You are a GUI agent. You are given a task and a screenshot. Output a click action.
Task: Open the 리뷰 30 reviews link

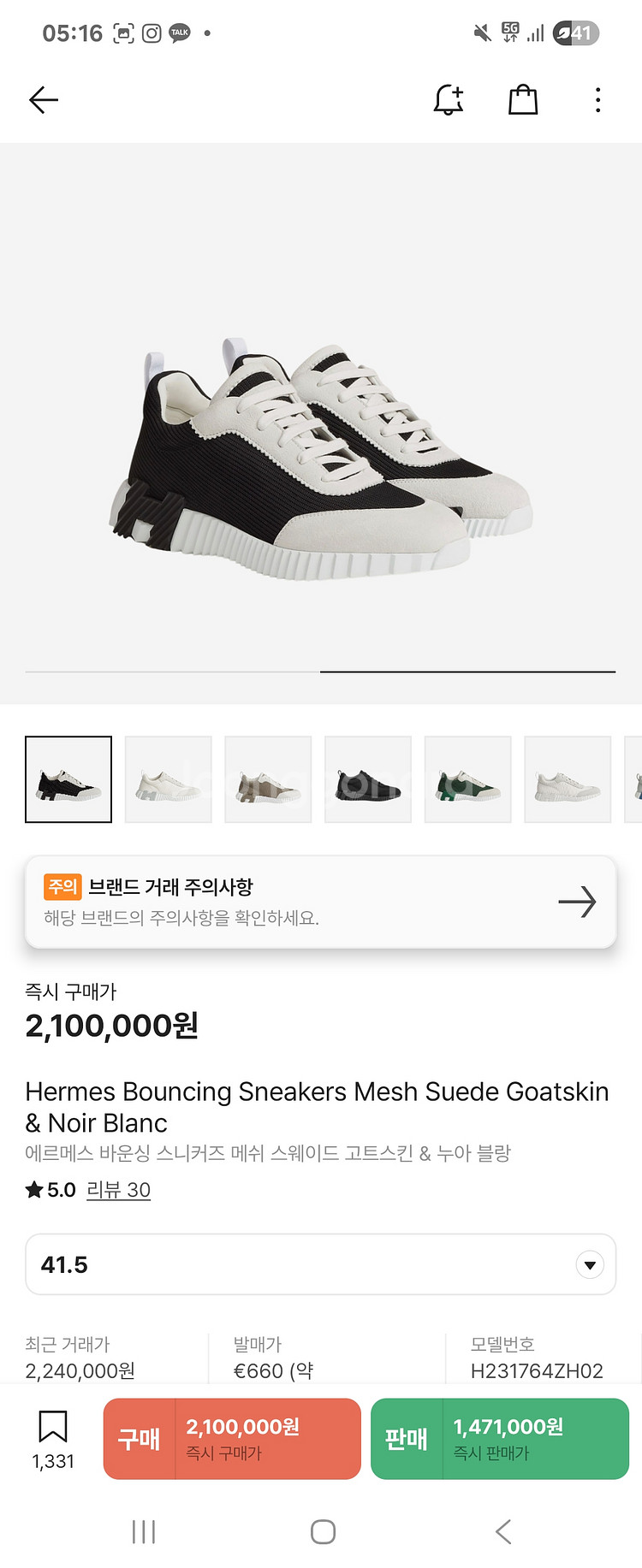coord(118,1190)
